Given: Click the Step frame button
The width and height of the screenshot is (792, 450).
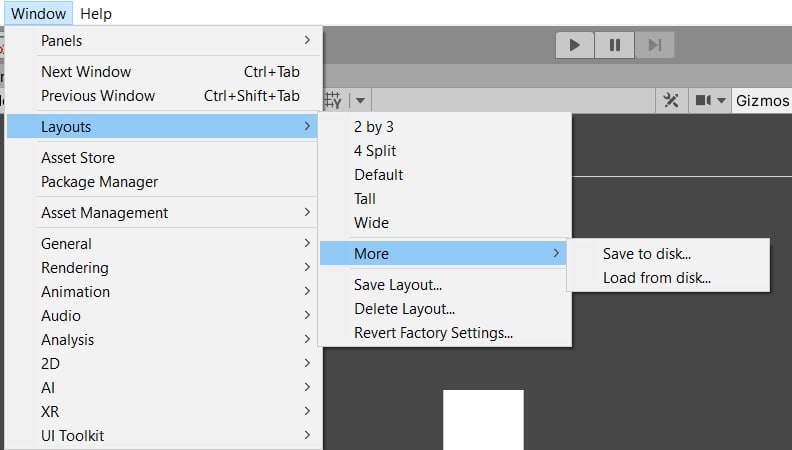Looking at the screenshot, I should tap(655, 45).
